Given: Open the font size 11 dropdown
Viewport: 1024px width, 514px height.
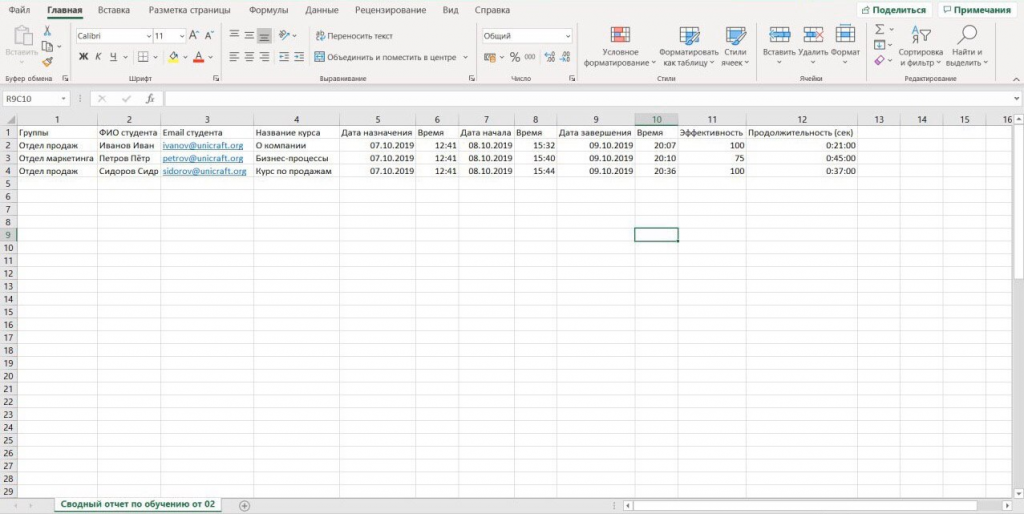Looking at the screenshot, I should 182,36.
